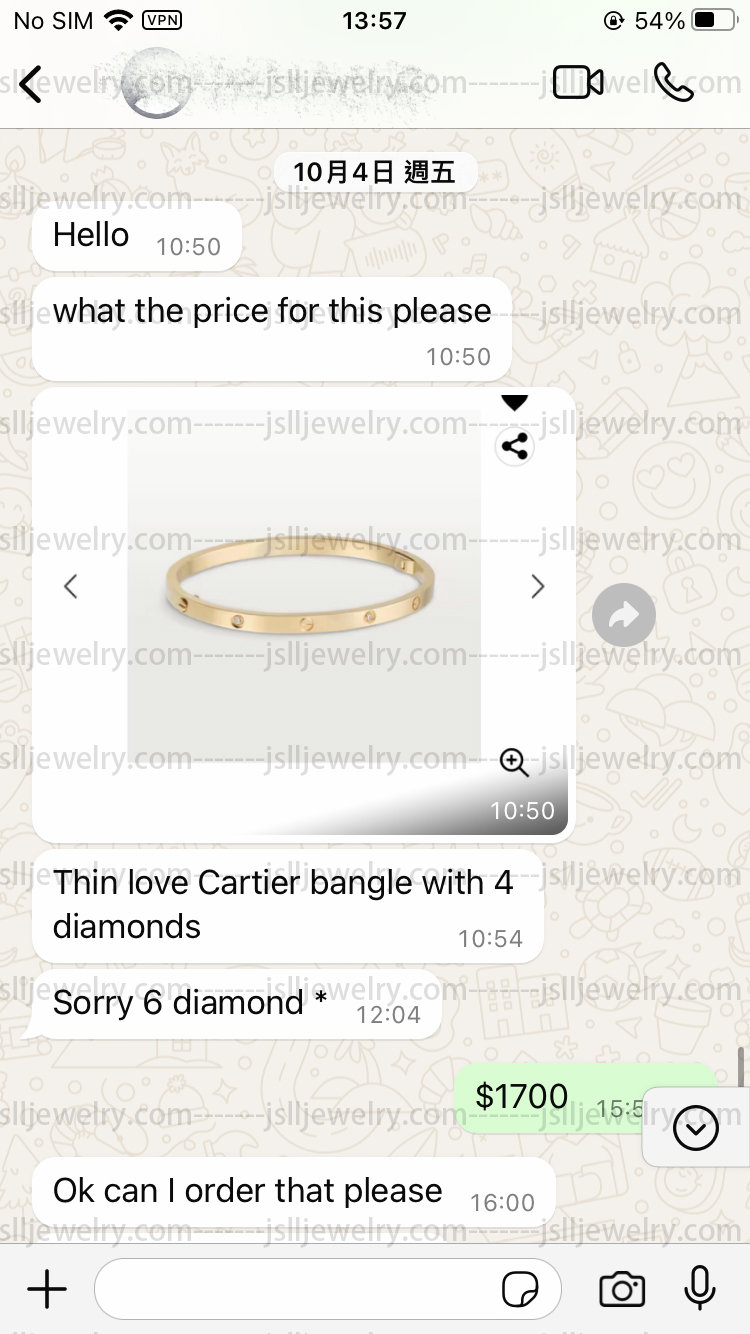Show next image with right chevron
750x1334 pixels.
[x=538, y=586]
